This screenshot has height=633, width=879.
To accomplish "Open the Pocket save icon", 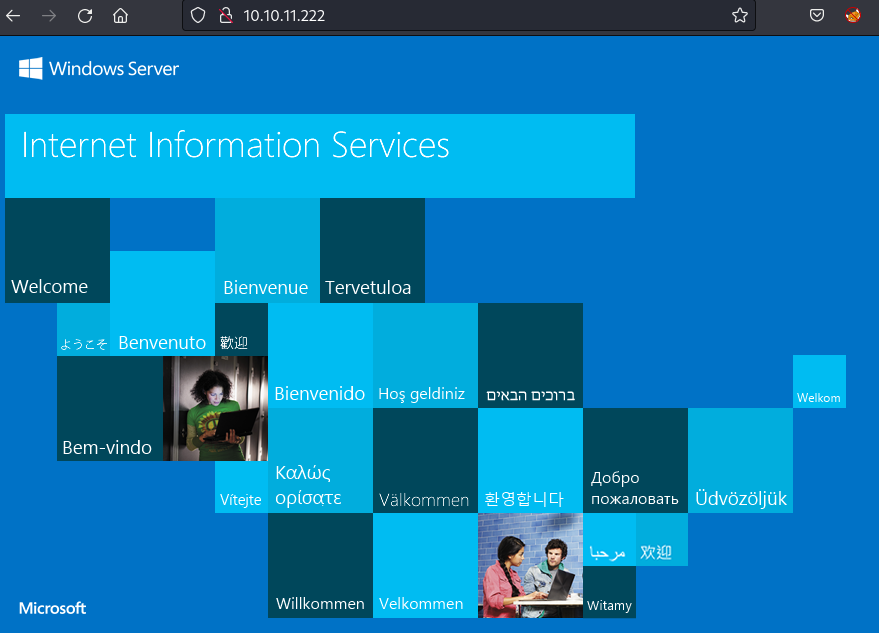I will (817, 16).
